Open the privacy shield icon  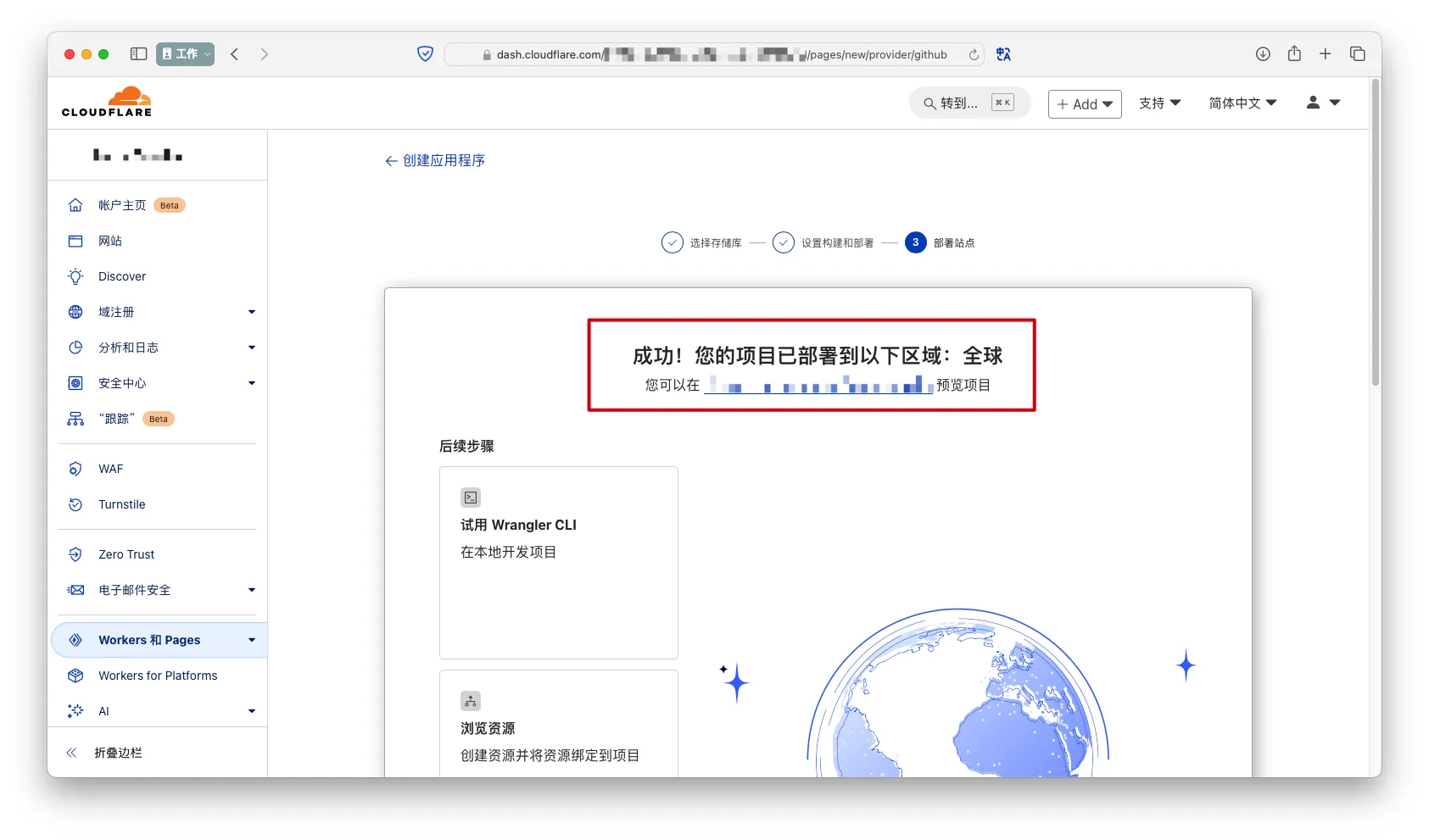[x=426, y=54]
